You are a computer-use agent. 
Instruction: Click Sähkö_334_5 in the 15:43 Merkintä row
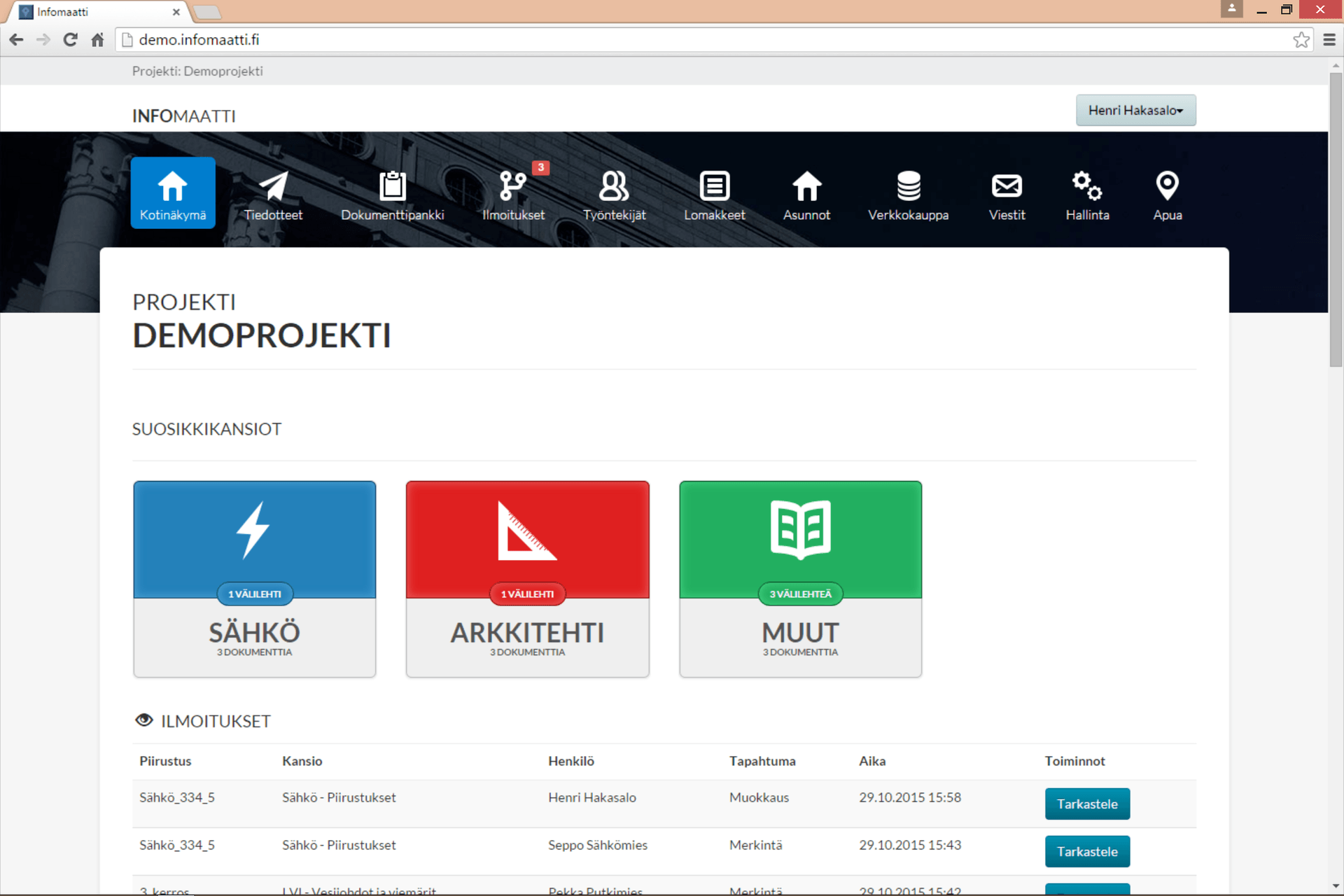[x=177, y=845]
